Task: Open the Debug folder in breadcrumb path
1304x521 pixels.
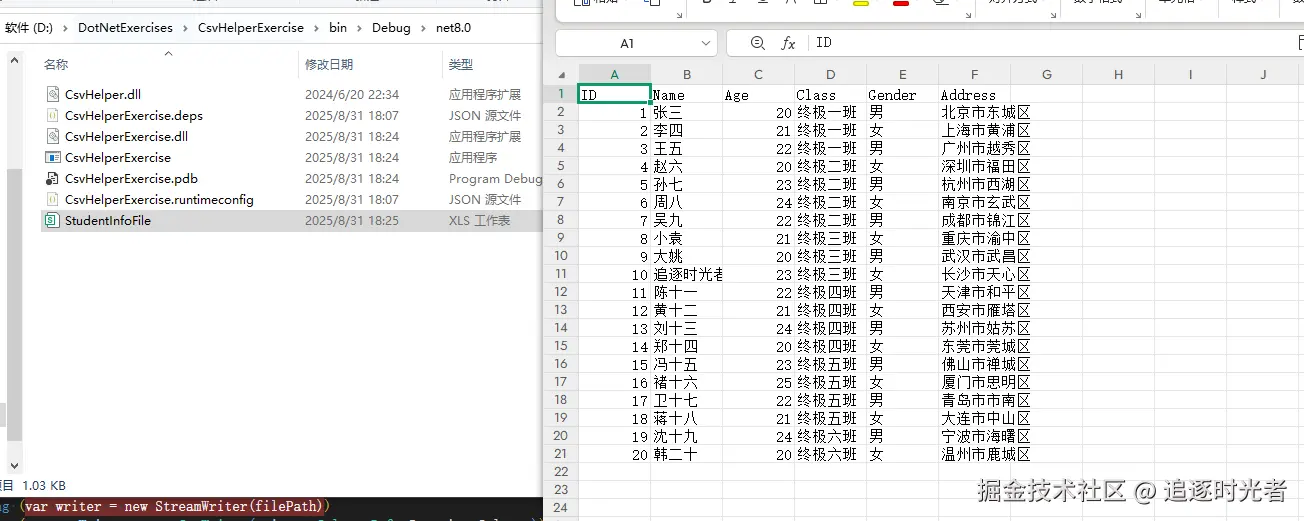Action: tap(391, 28)
